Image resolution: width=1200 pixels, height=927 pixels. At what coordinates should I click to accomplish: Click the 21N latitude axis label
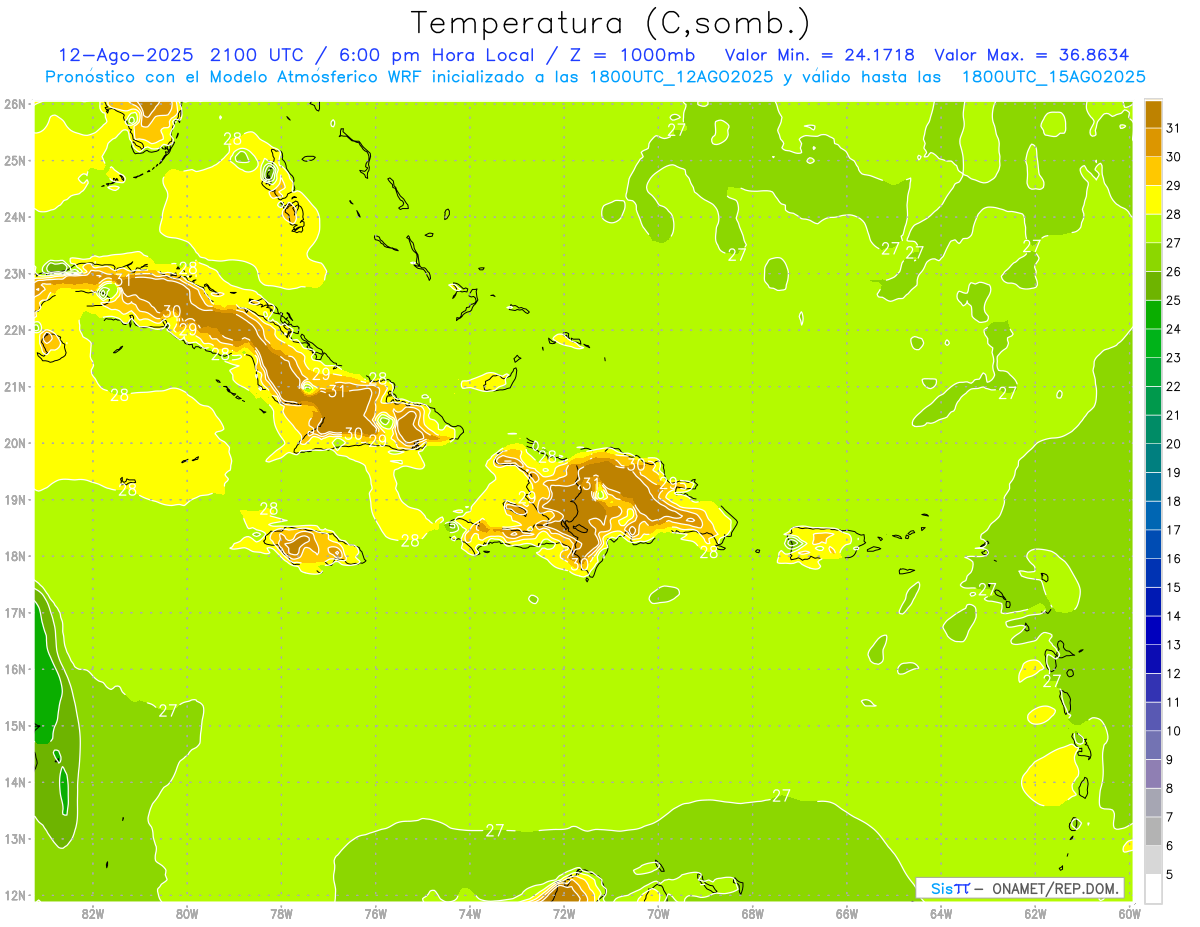(x=15, y=386)
